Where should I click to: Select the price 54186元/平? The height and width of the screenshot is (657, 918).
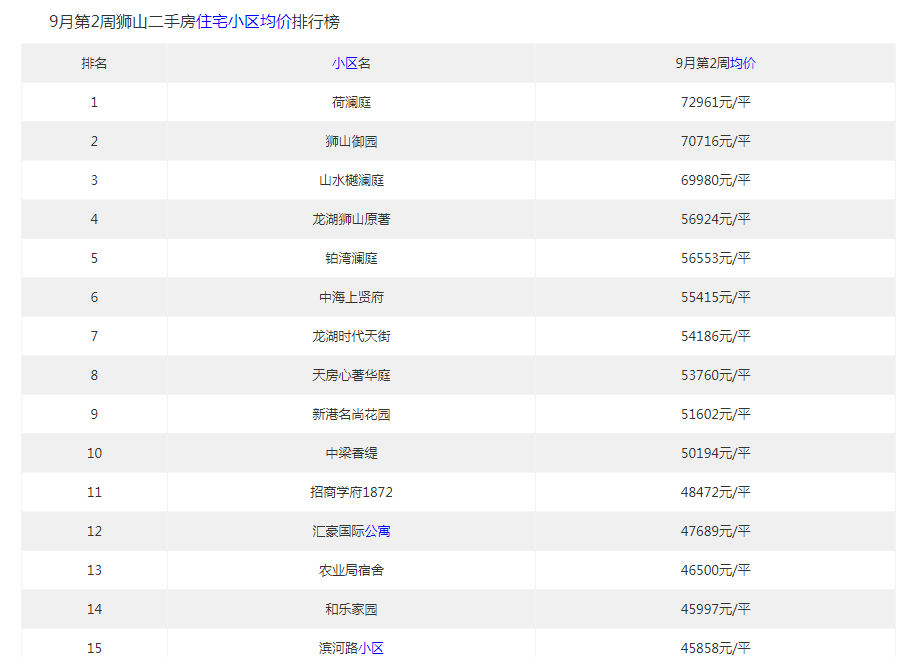[715, 336]
